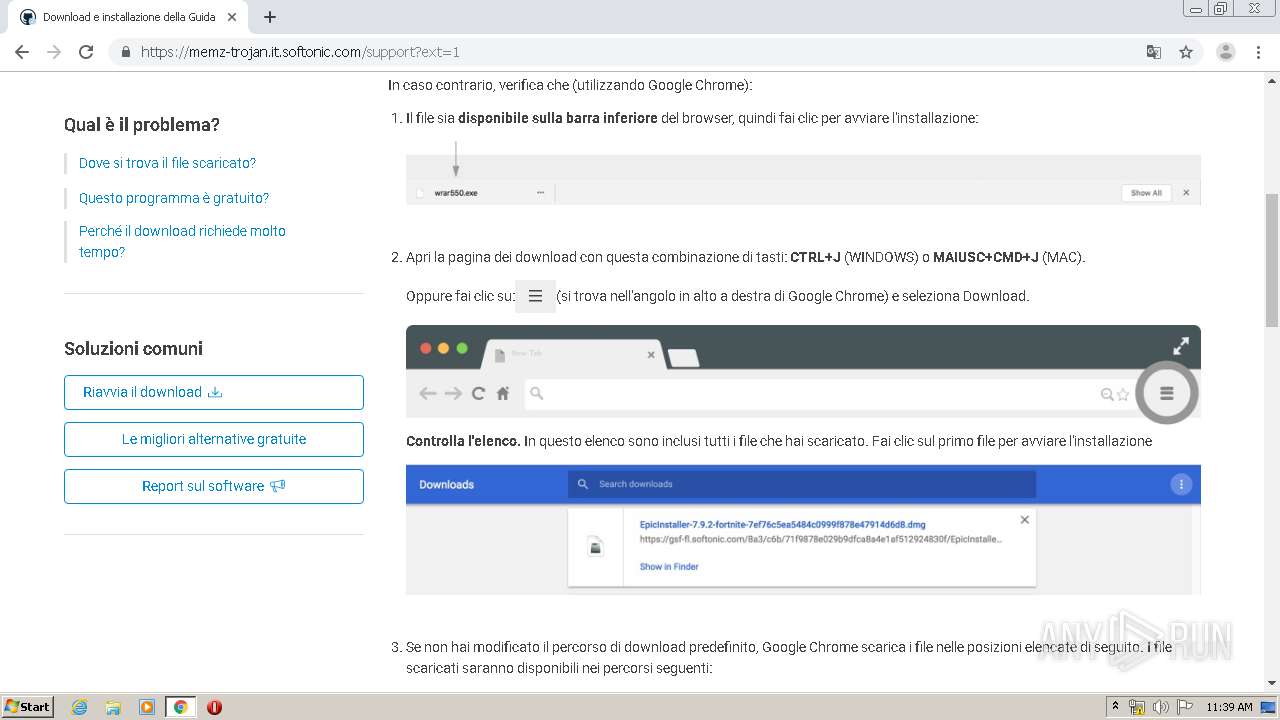Open 'Perché il download richiede molto tempo?' link
This screenshot has height=720, width=1280.
(x=182, y=241)
